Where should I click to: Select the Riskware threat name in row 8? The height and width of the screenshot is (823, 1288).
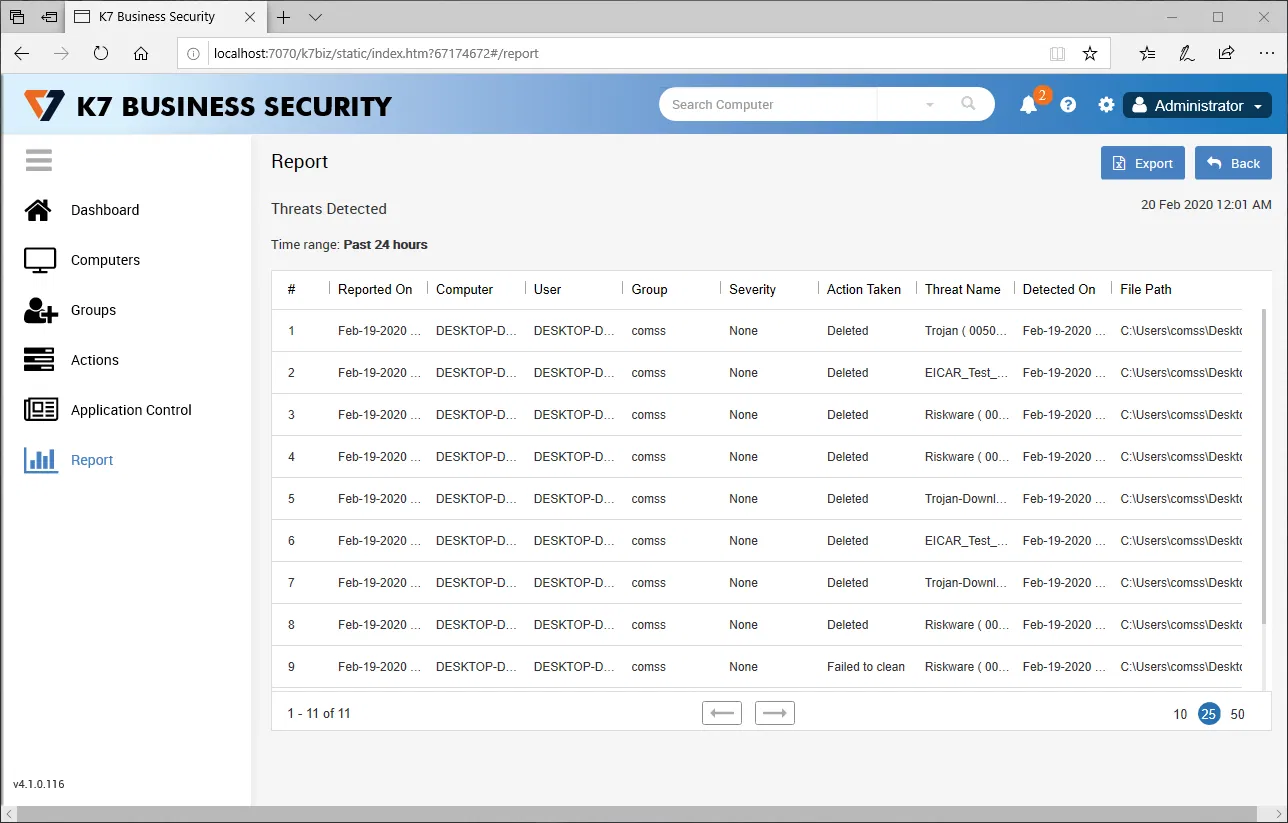click(967, 625)
